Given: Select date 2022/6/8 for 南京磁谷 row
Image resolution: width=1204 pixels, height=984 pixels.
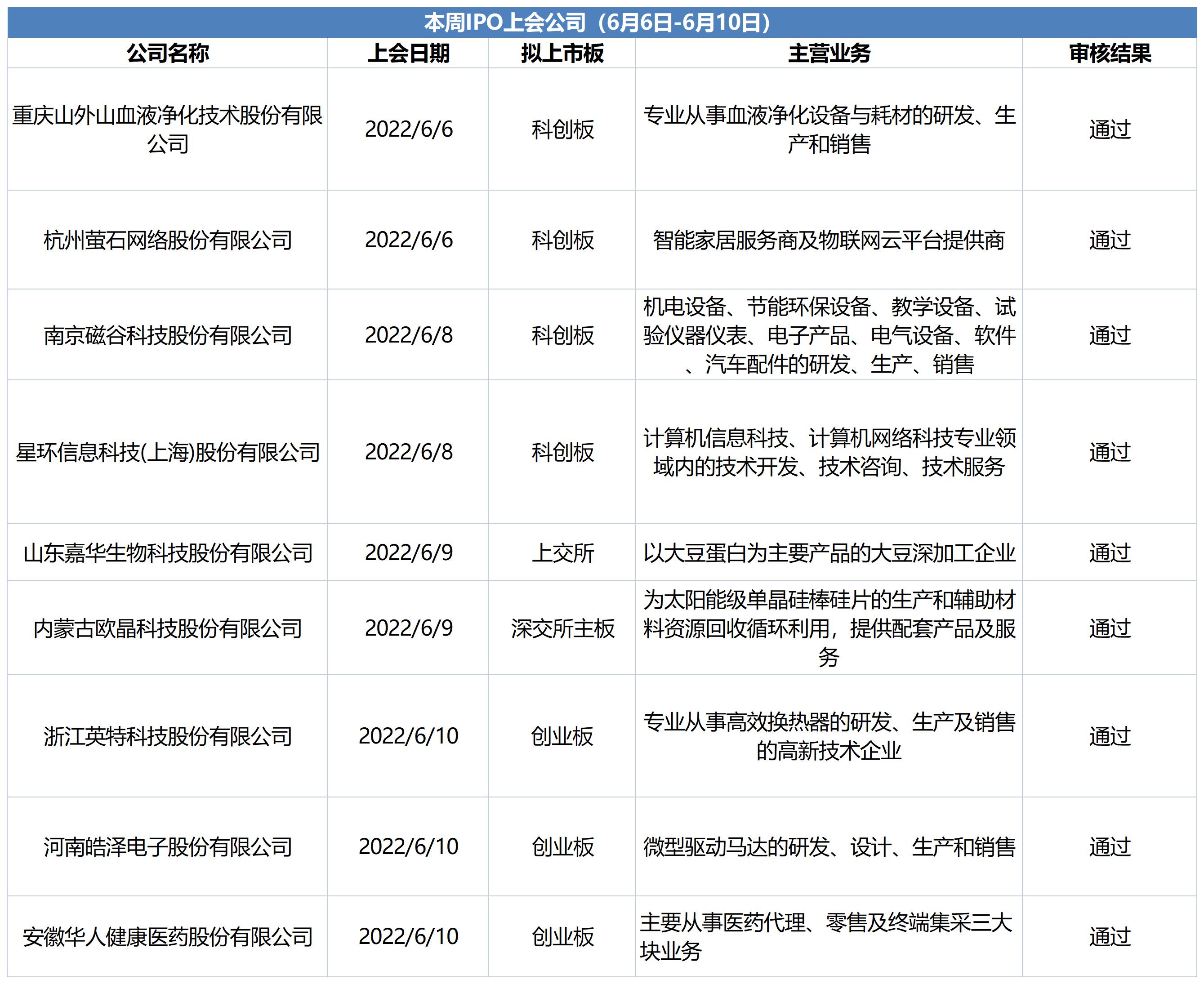Looking at the screenshot, I should pyautogui.click(x=409, y=335).
